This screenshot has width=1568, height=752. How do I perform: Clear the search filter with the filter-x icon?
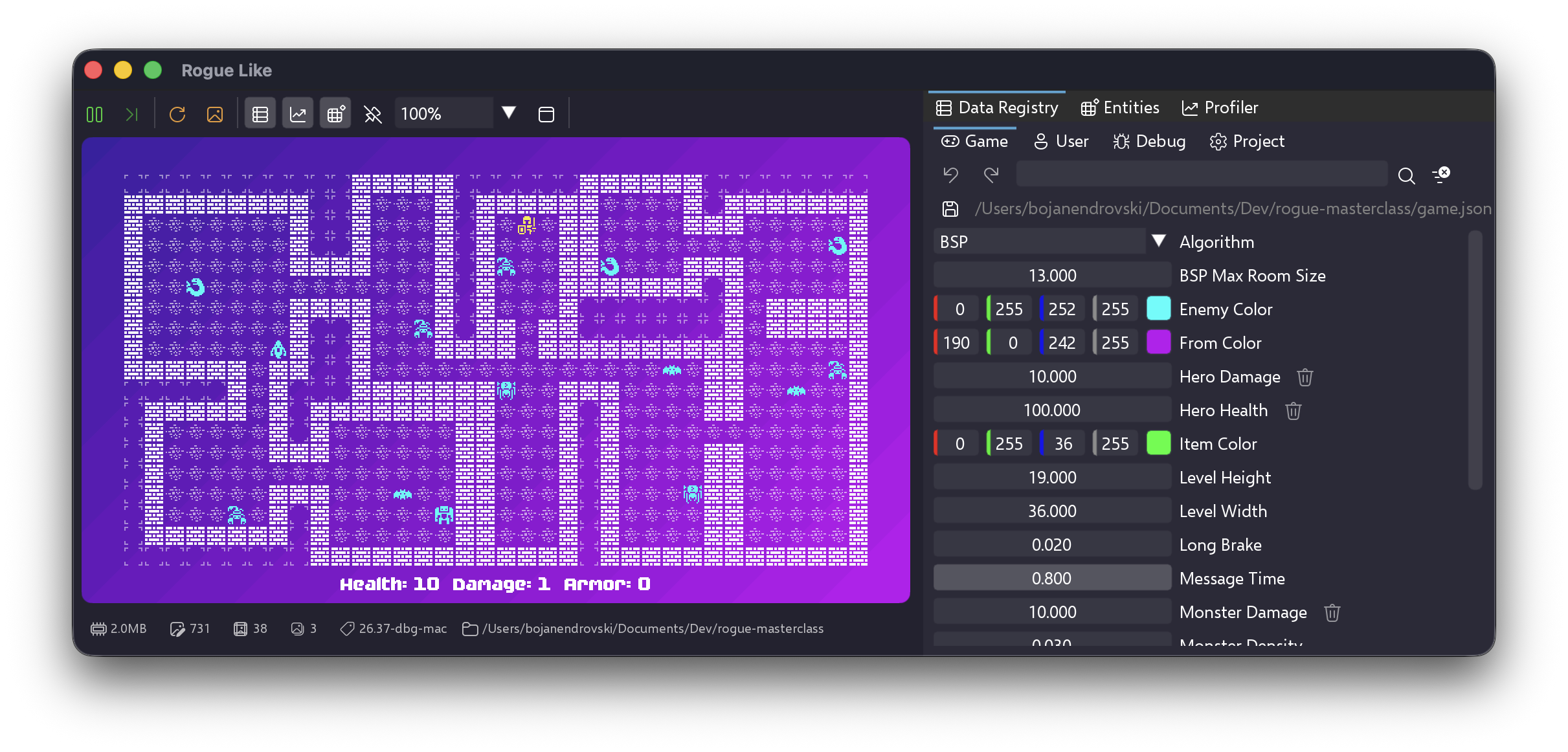pyautogui.click(x=1442, y=174)
